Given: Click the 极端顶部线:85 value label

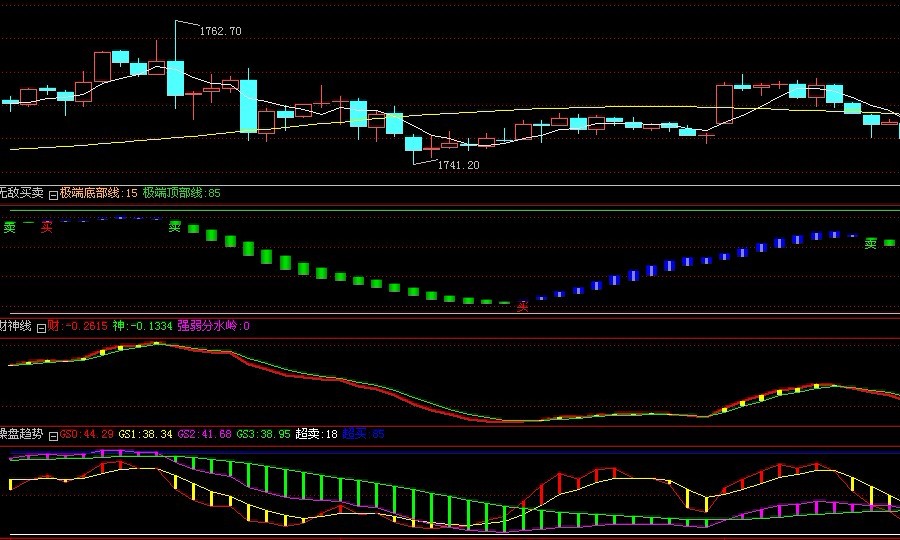Looking at the screenshot, I should tap(181, 193).
